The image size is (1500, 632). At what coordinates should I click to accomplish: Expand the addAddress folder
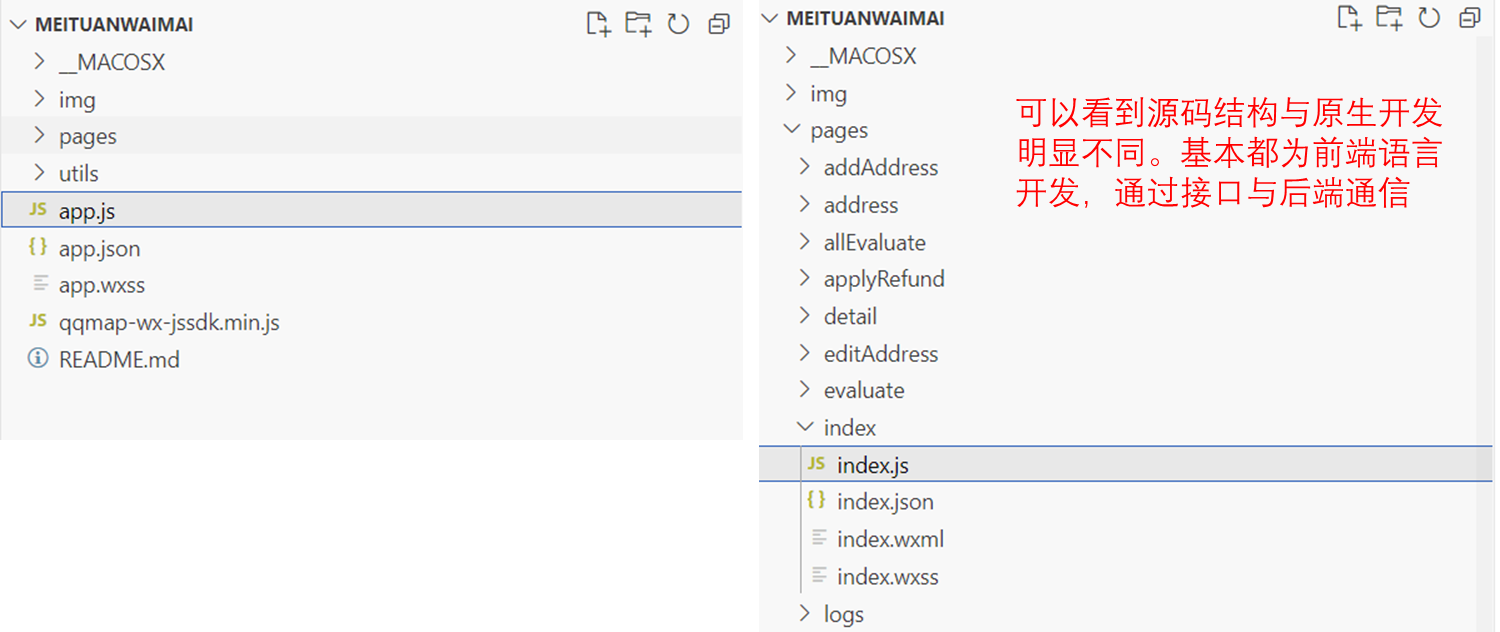tap(805, 167)
